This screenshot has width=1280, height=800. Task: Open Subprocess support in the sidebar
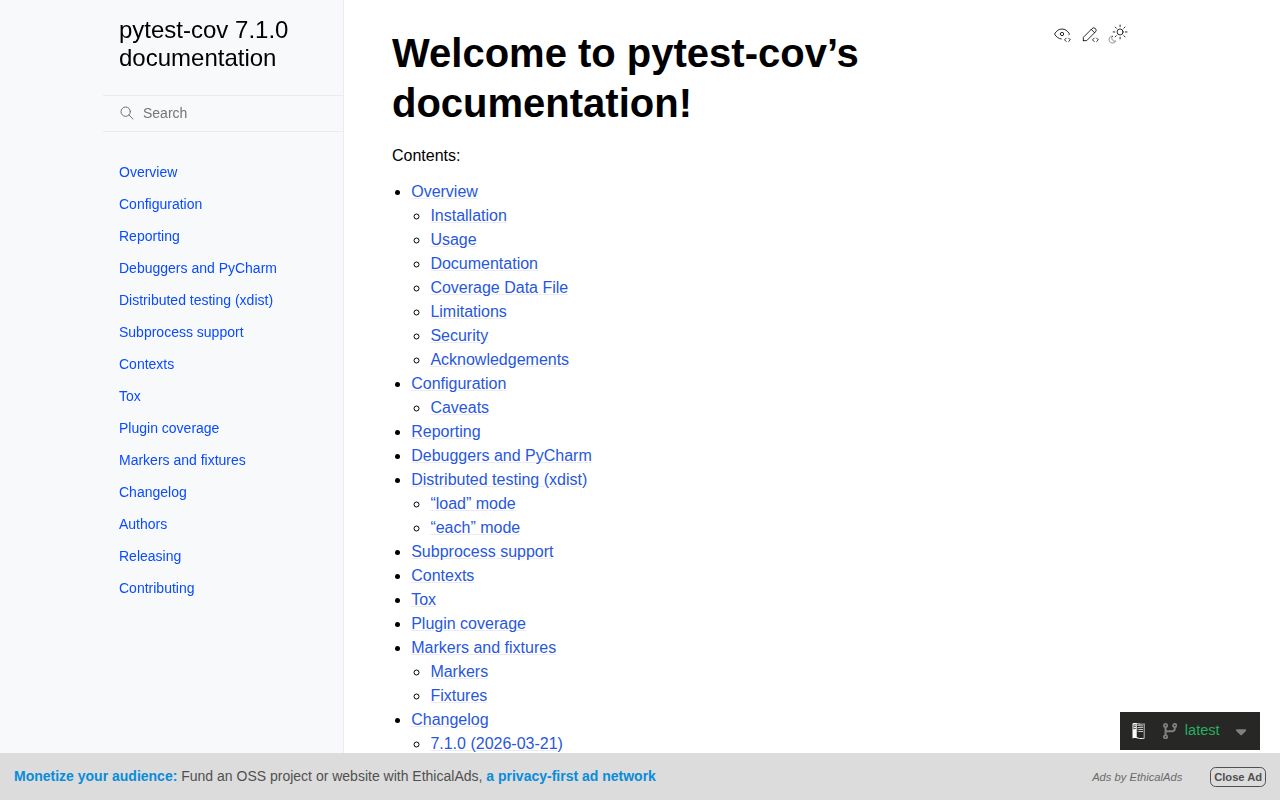point(181,332)
